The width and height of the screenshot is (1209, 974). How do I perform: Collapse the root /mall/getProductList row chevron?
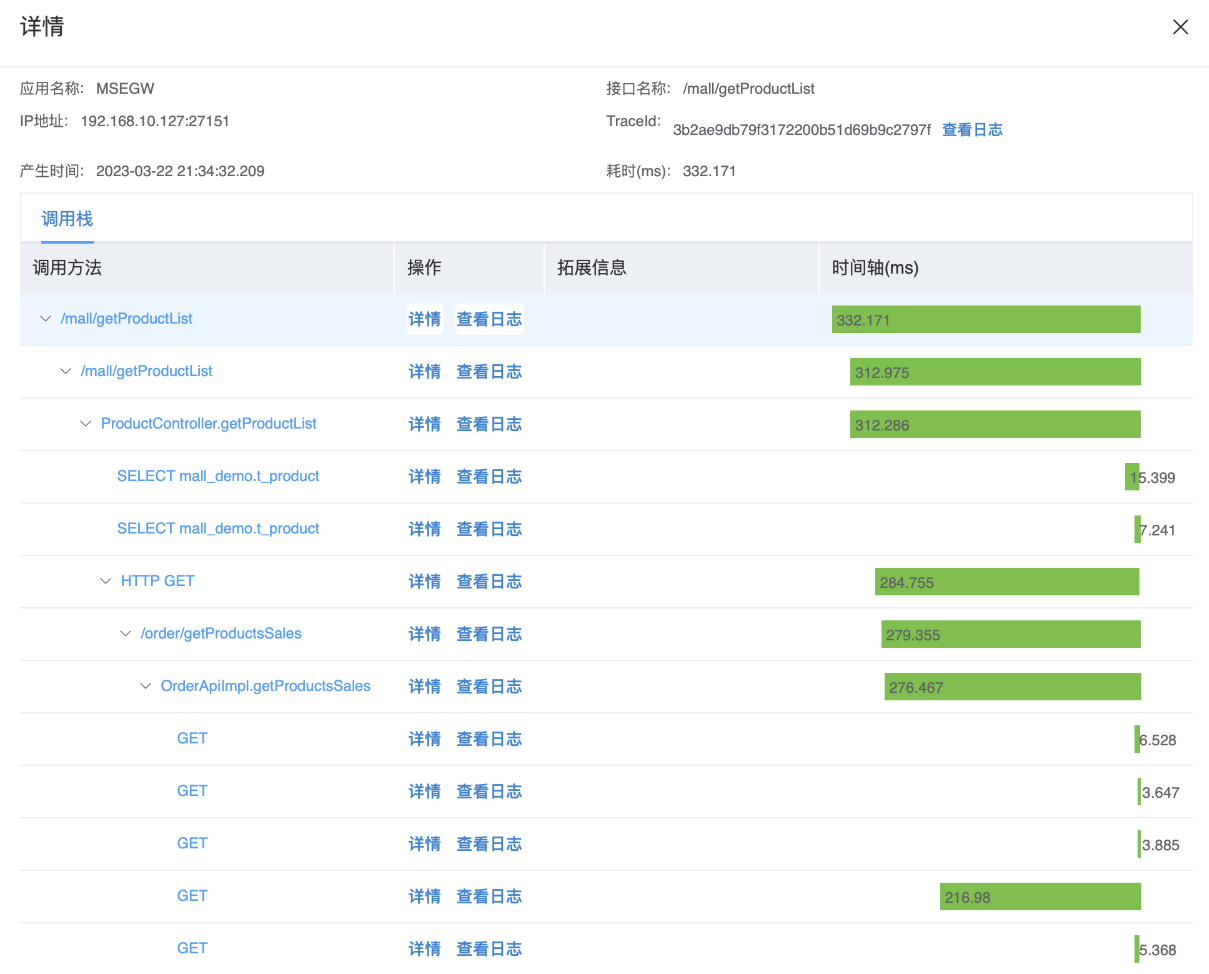point(45,319)
